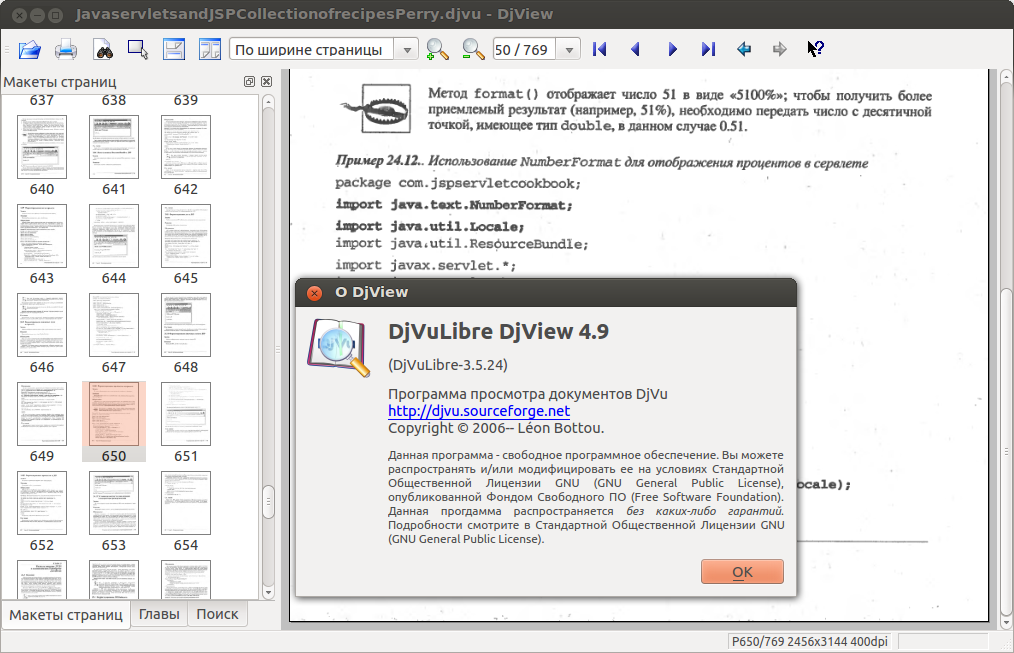Image resolution: width=1014 pixels, height=653 pixels.
Task: Switch to the Поиск tab
Action: 217,614
